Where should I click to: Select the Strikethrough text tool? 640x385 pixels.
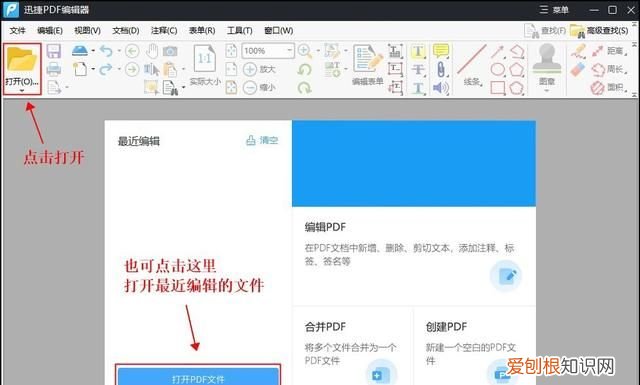418,69
